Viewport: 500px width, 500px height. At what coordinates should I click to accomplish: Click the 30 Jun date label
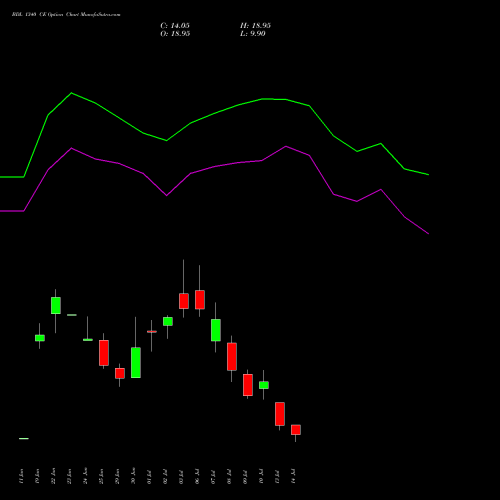[x=133, y=476]
